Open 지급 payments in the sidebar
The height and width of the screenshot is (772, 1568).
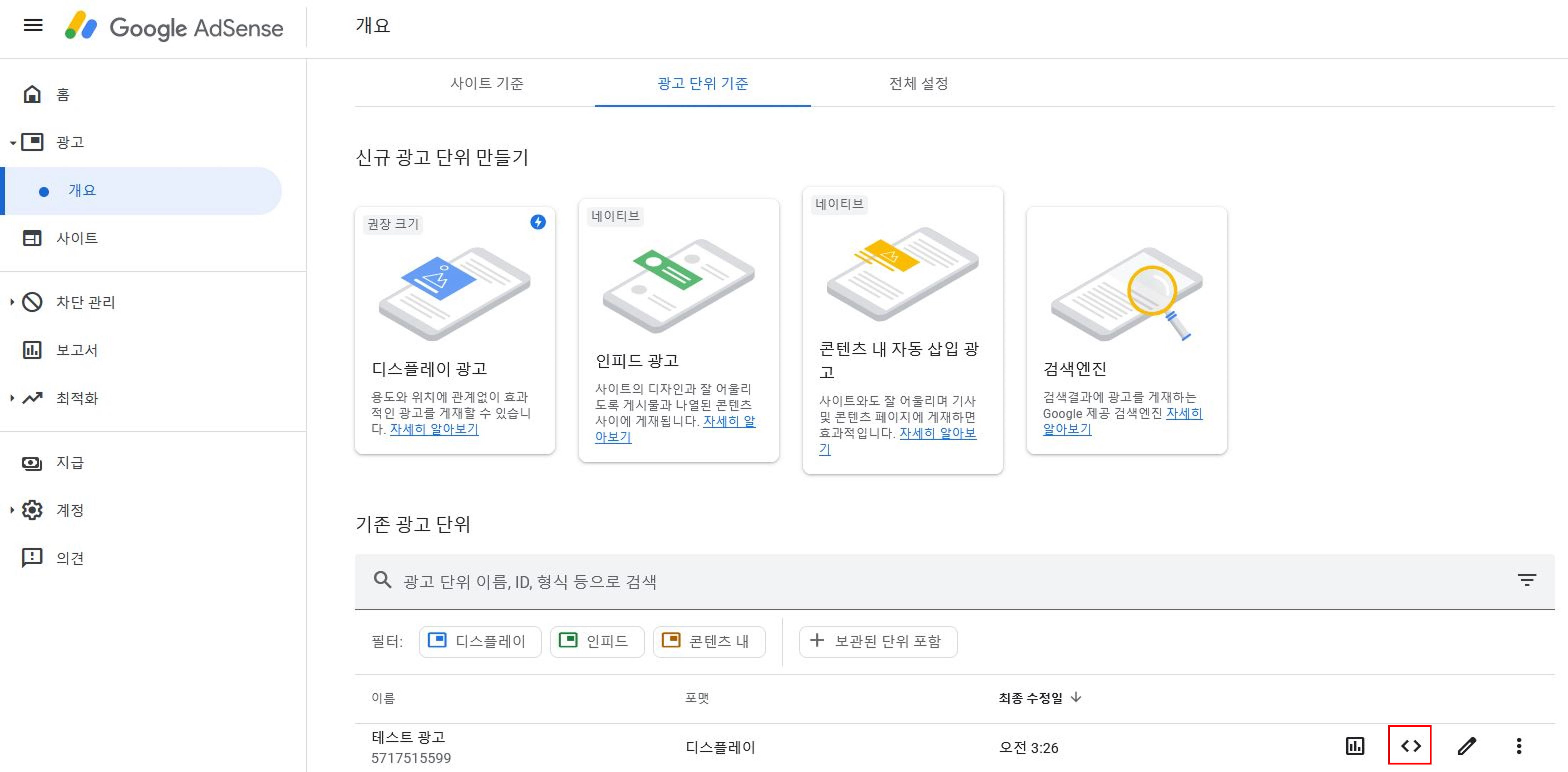(x=69, y=462)
